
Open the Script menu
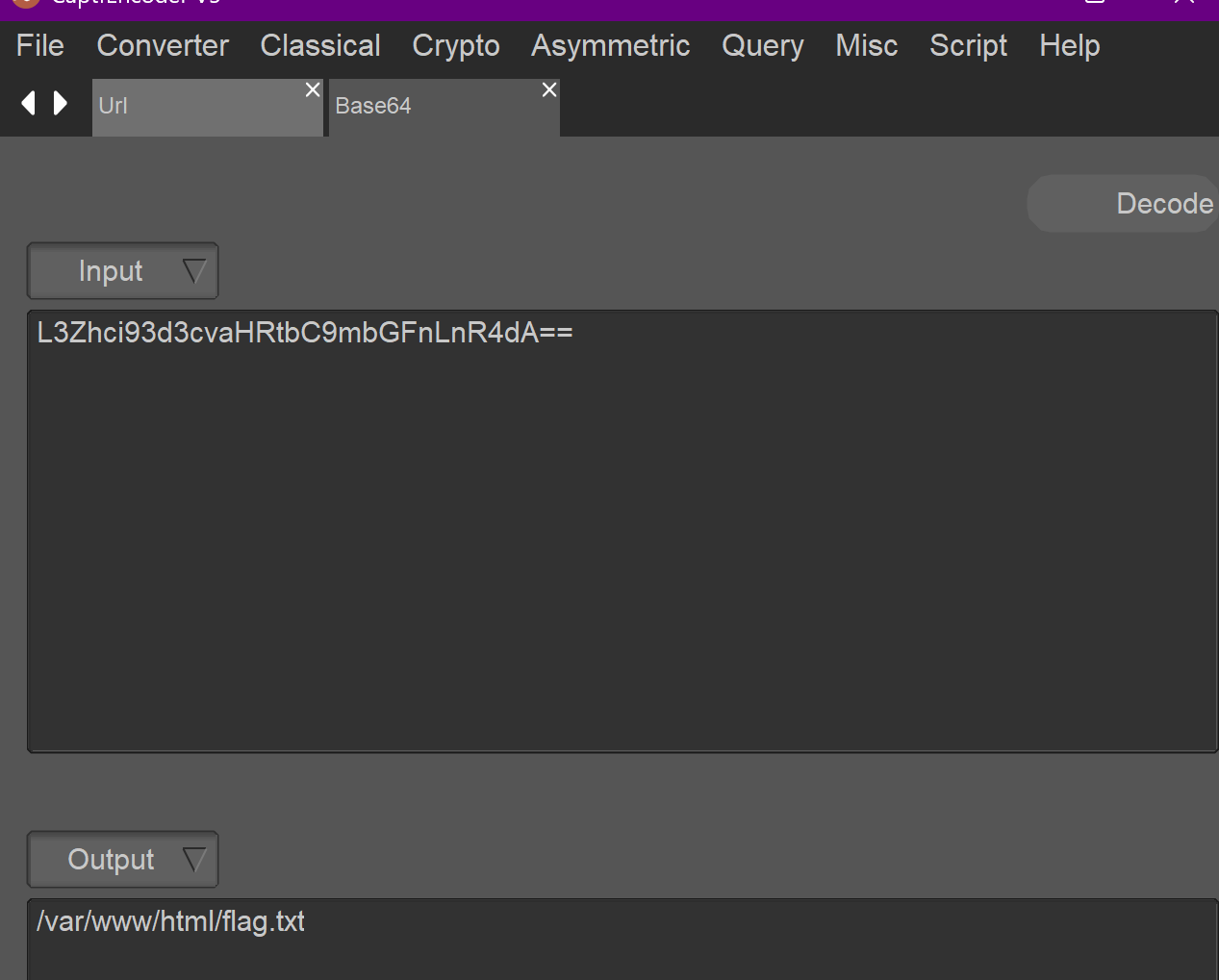point(968,46)
